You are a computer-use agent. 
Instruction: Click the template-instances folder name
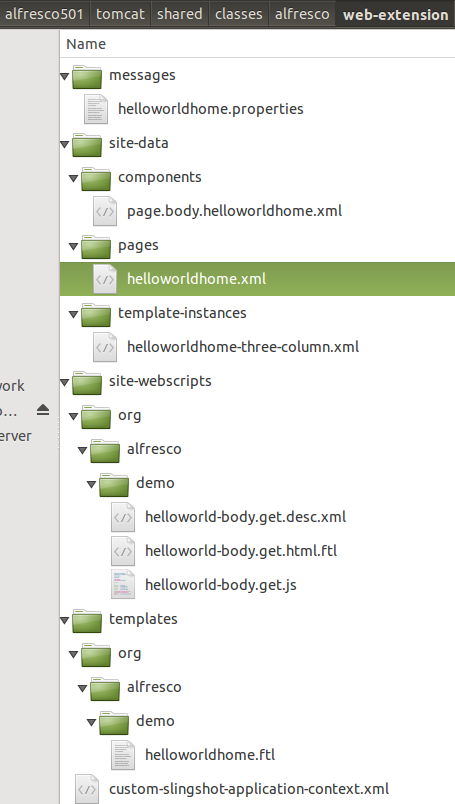click(x=182, y=313)
